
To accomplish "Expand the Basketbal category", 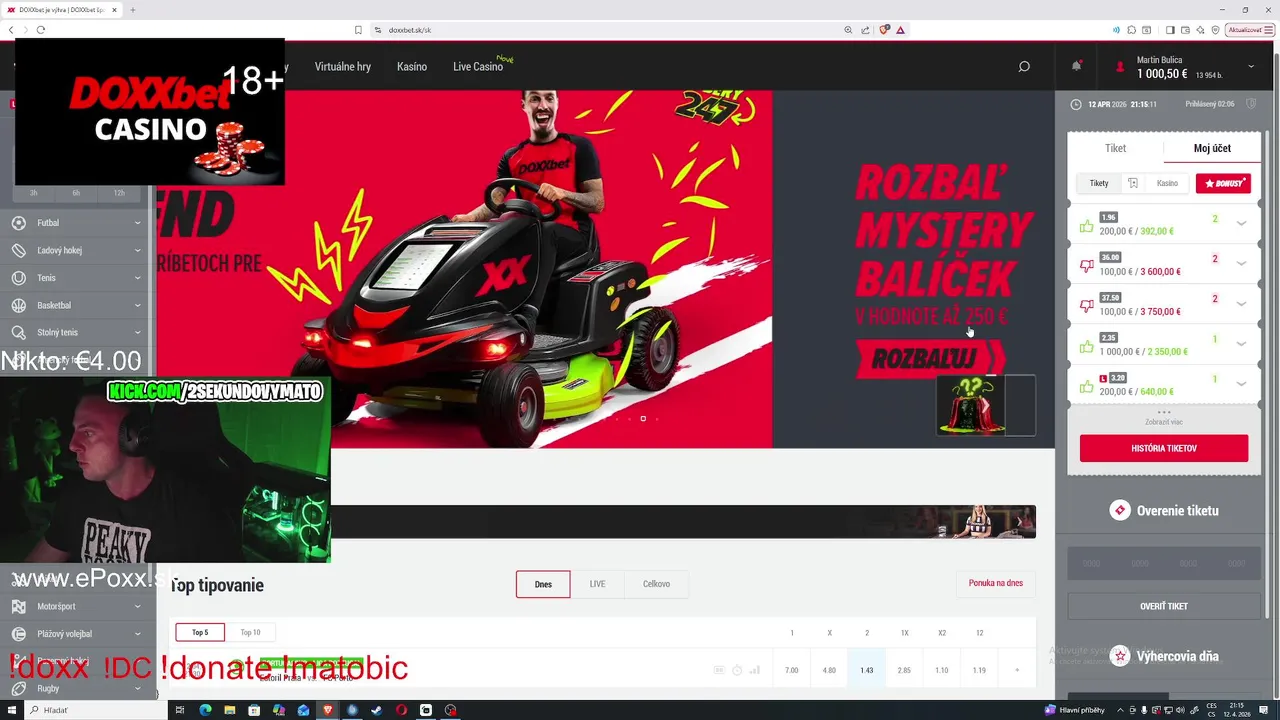I will [76, 305].
